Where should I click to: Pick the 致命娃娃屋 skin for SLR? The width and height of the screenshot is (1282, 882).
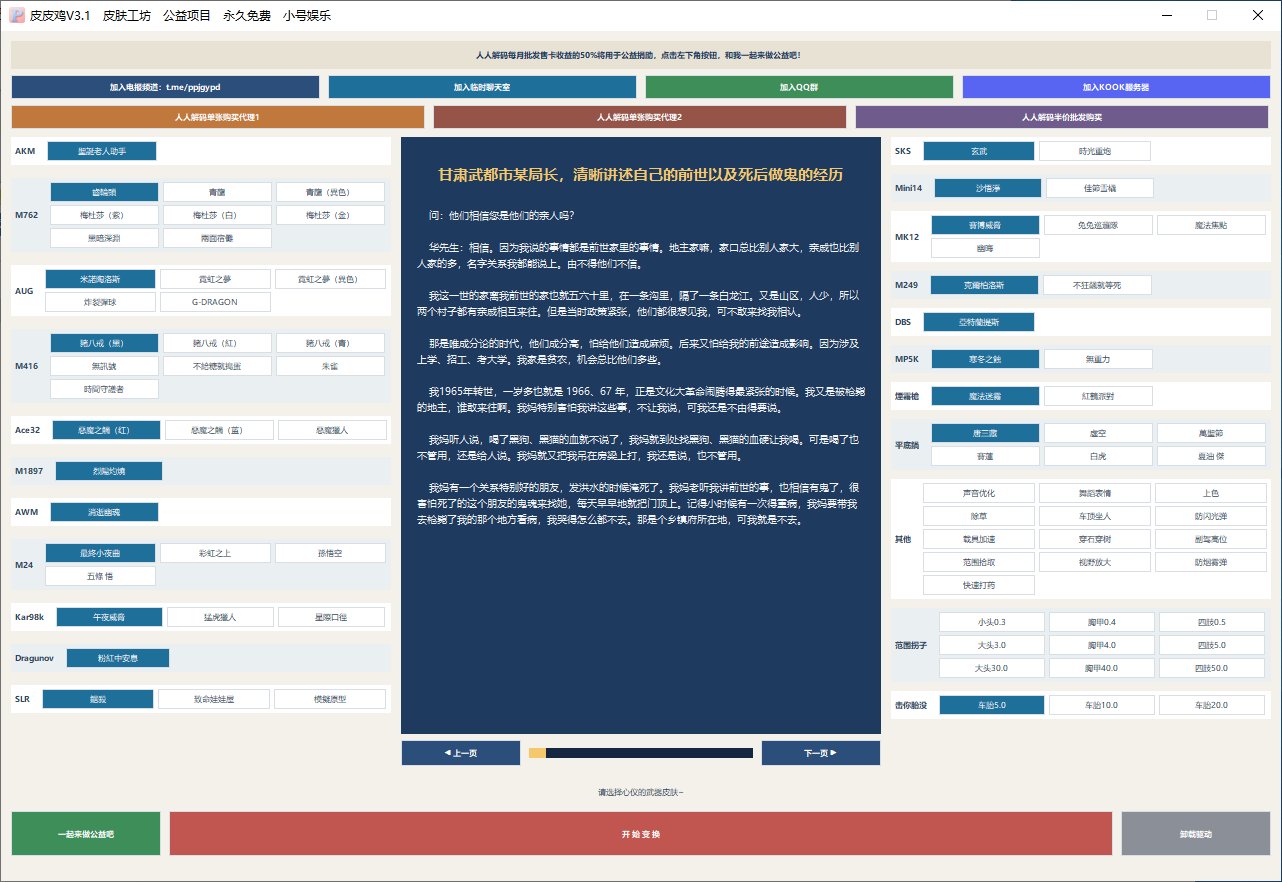pos(214,699)
